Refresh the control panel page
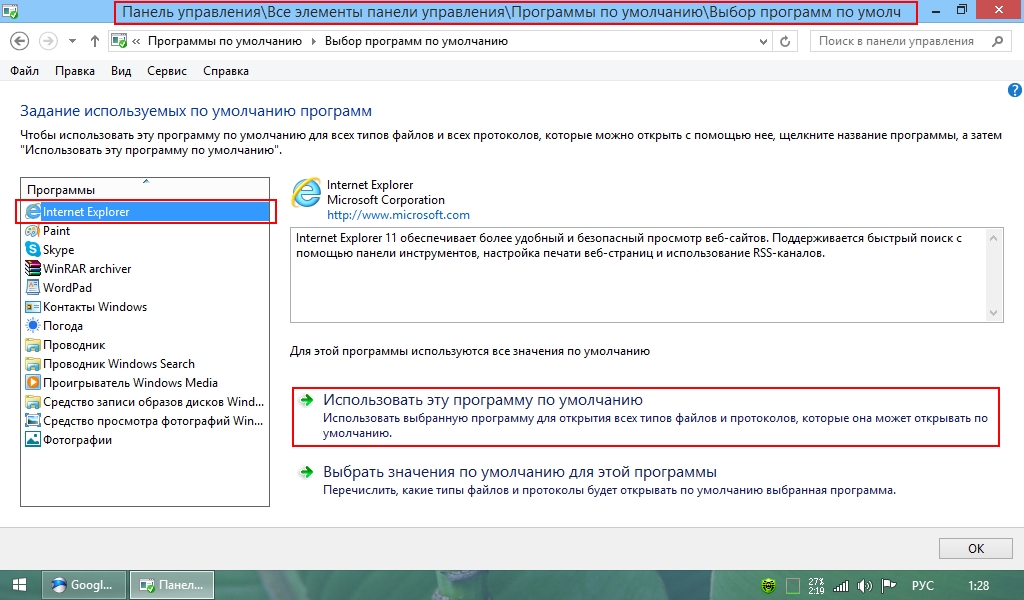Screen dimensions: 1024x600 click(x=785, y=41)
